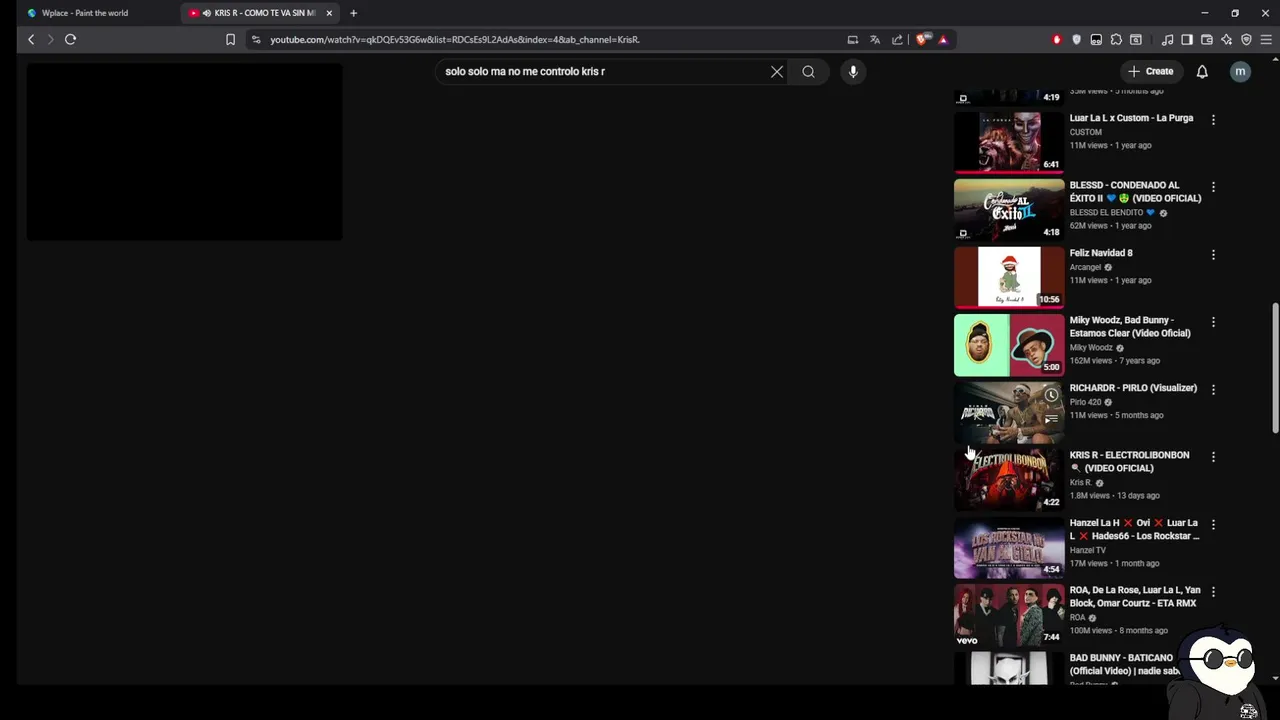Screen dimensions: 1280x720
Task: View site information icon in address bar
Action: pyautogui.click(x=256, y=39)
